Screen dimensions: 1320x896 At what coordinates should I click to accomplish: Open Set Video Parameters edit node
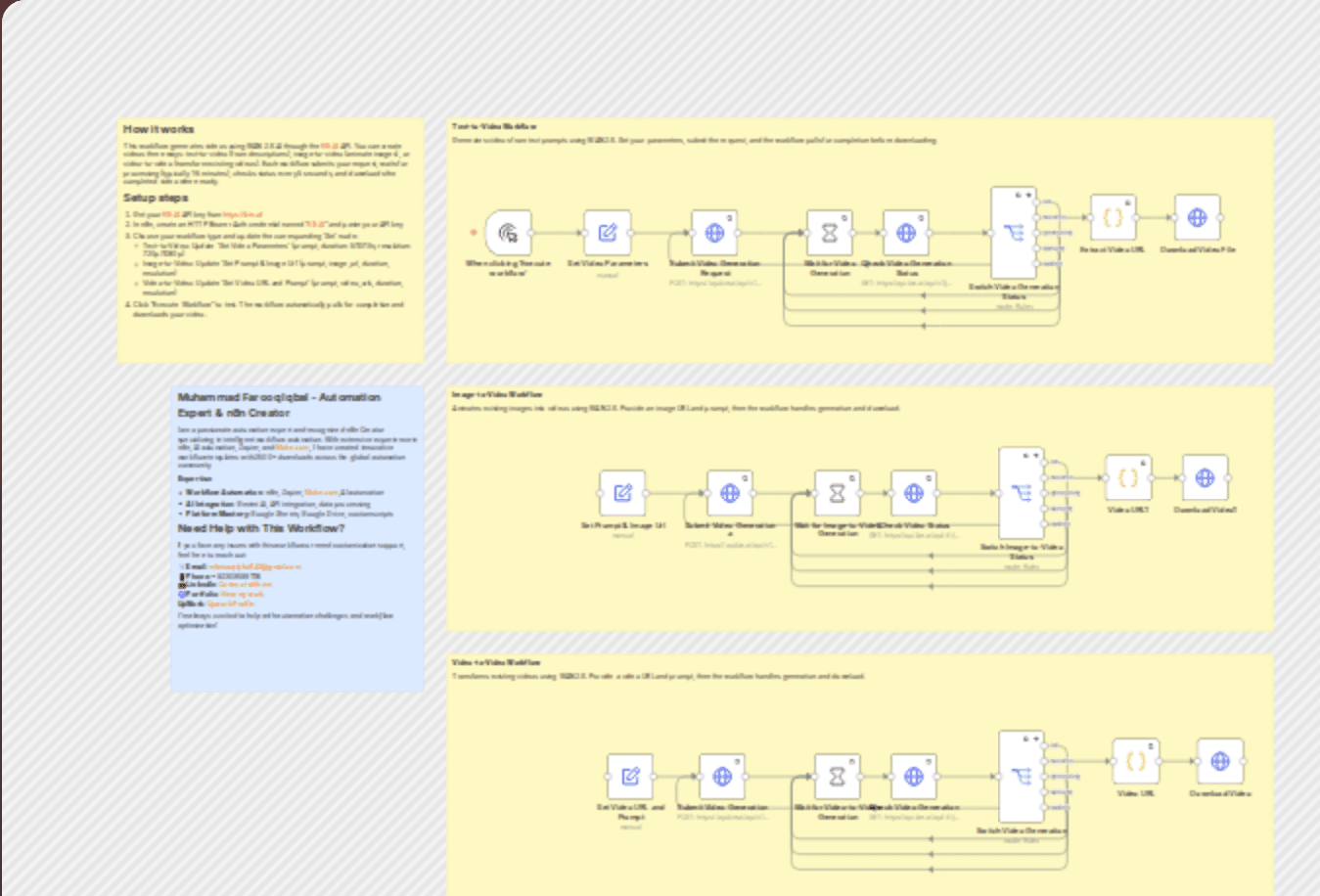[x=608, y=233]
